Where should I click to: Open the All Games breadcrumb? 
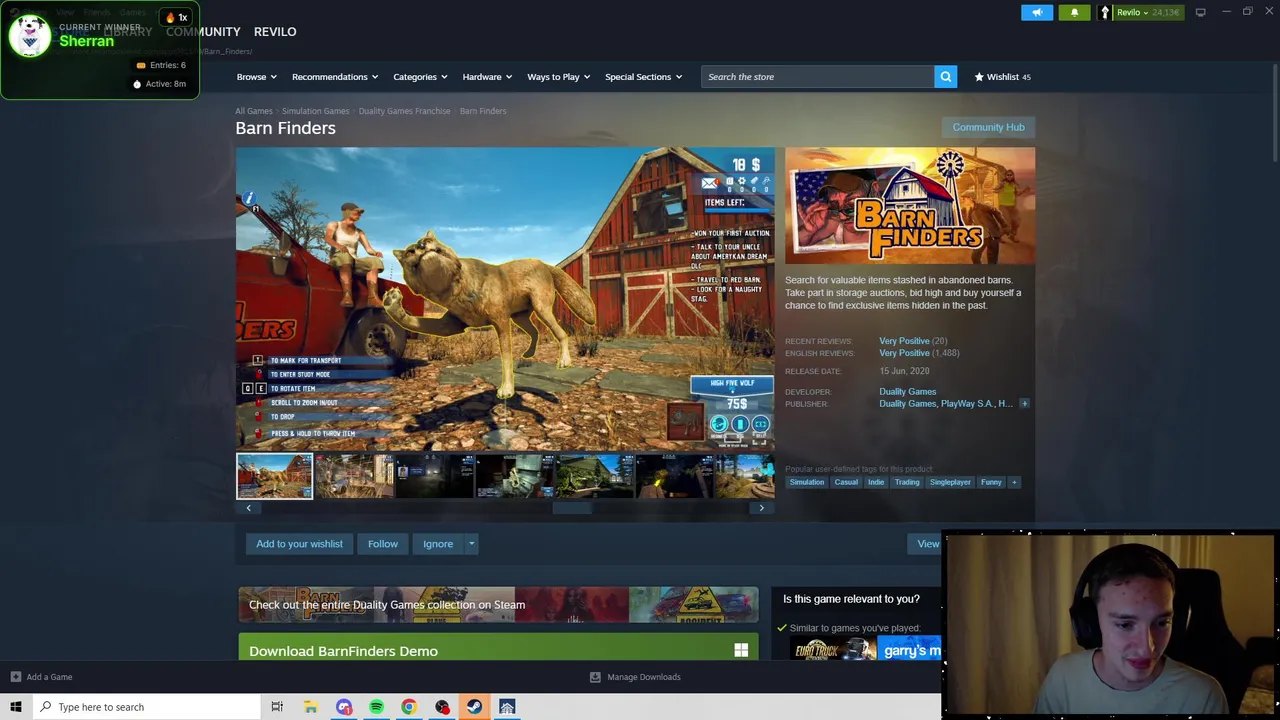point(253,111)
